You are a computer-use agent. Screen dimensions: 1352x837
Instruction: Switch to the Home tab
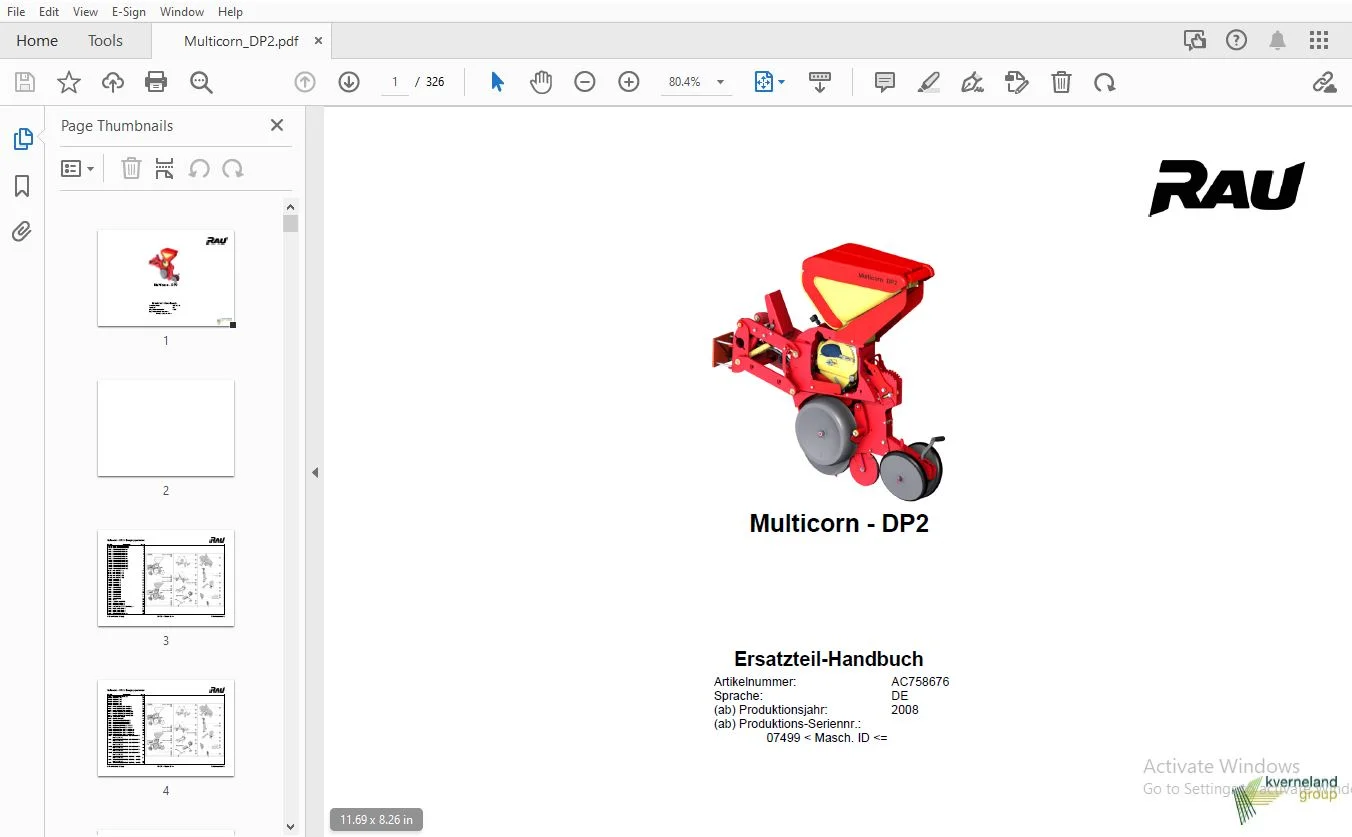point(37,41)
